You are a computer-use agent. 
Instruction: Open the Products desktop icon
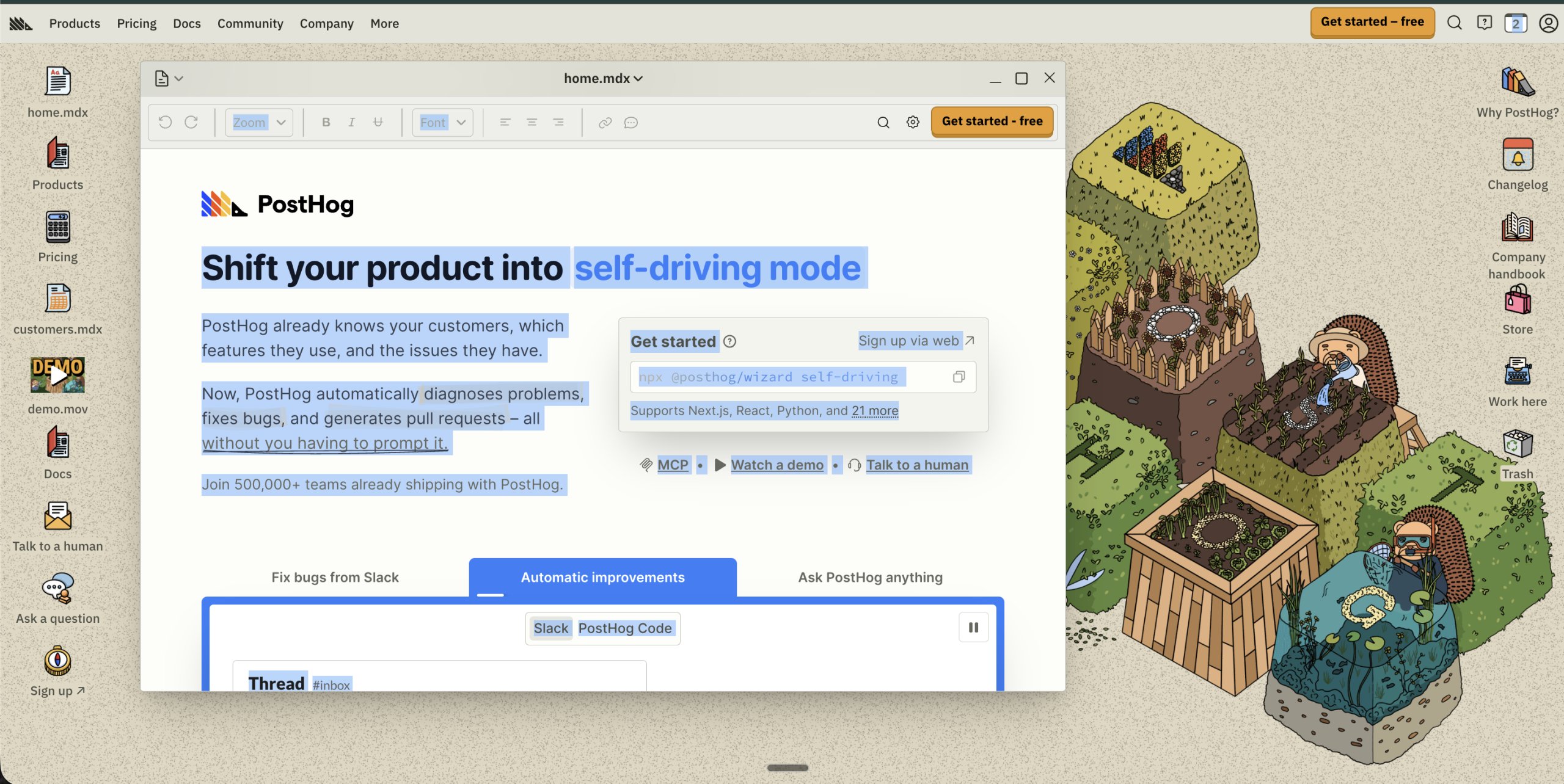pos(57,154)
